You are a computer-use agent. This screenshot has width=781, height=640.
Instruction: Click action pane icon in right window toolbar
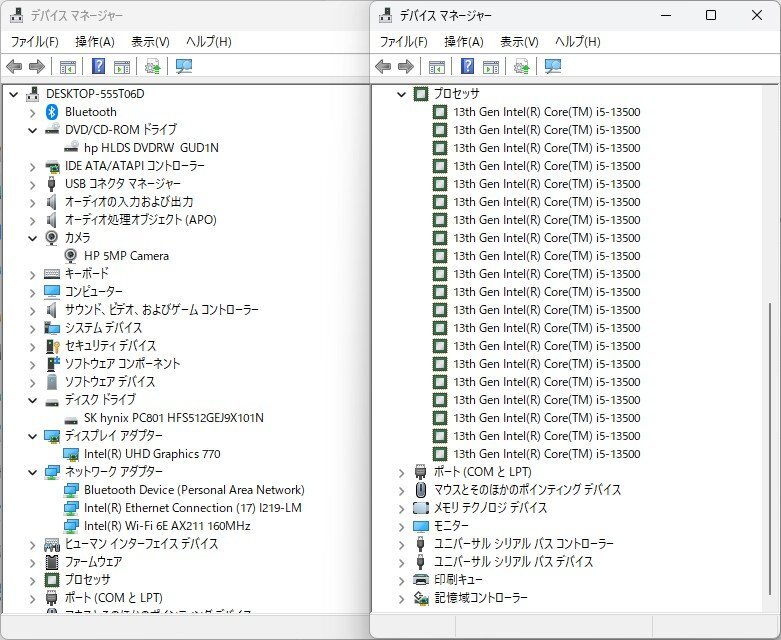point(491,67)
